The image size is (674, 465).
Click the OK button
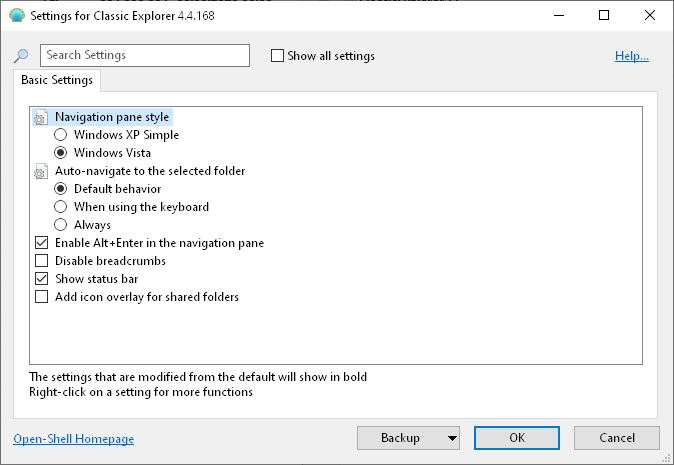click(x=516, y=438)
